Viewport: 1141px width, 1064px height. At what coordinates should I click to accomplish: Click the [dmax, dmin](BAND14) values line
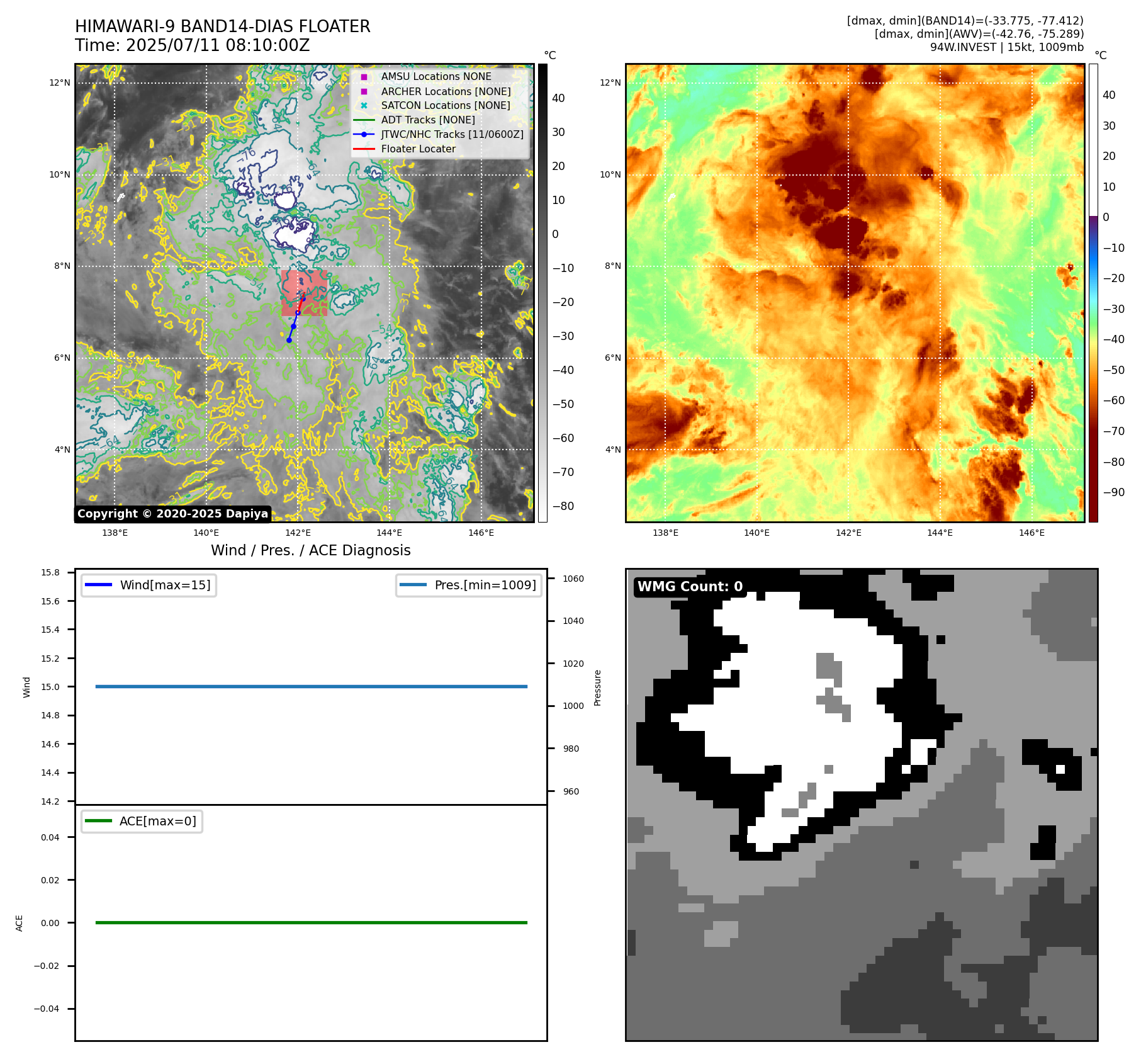tap(965, 21)
